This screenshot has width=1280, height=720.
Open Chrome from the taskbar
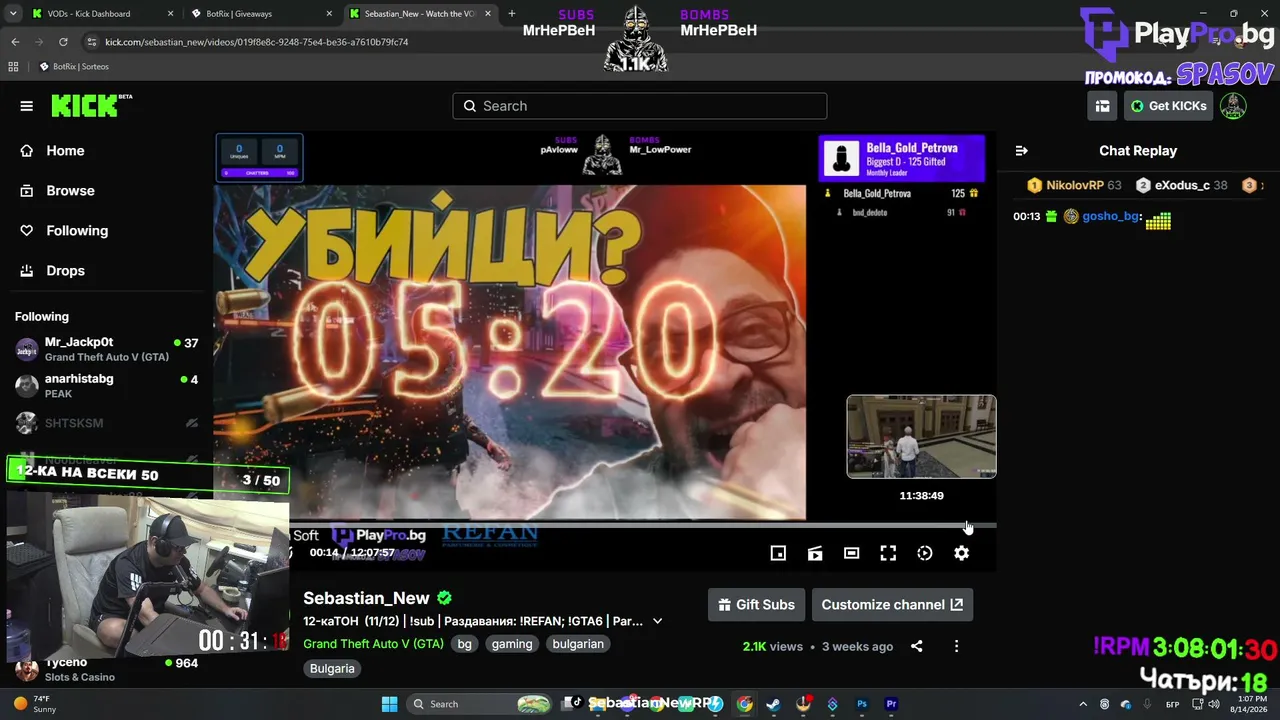tap(744, 704)
